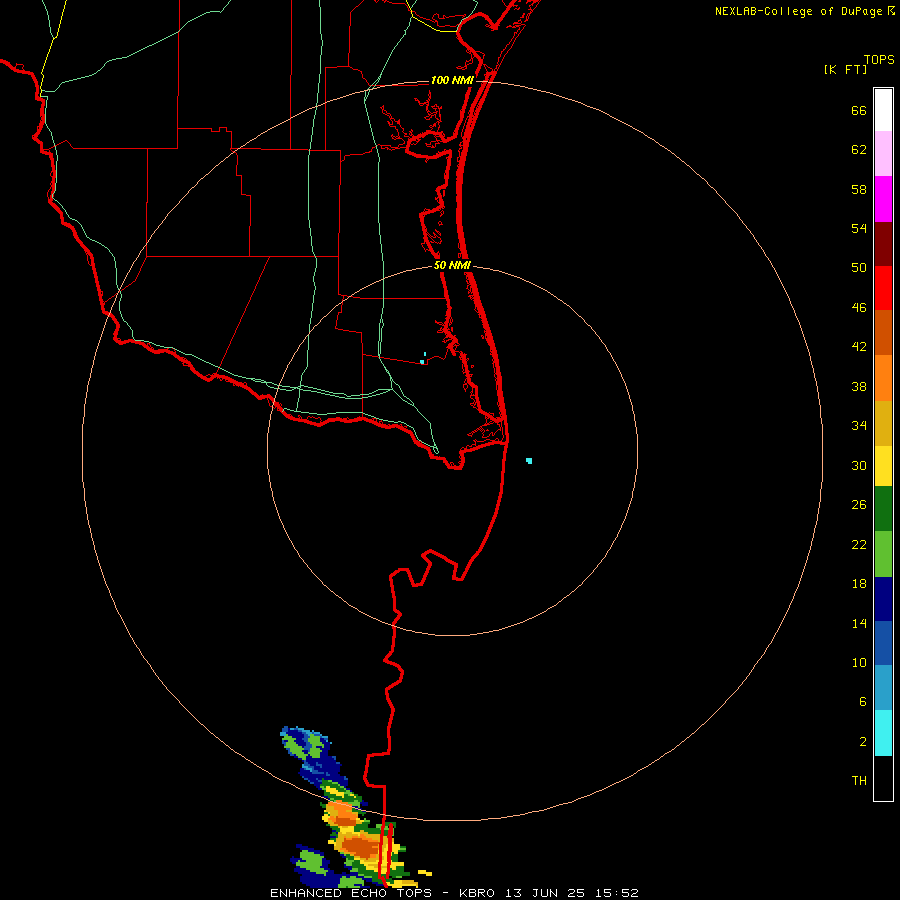
Task: Click the '13 JUN 25' date text
Action: (x=545, y=893)
